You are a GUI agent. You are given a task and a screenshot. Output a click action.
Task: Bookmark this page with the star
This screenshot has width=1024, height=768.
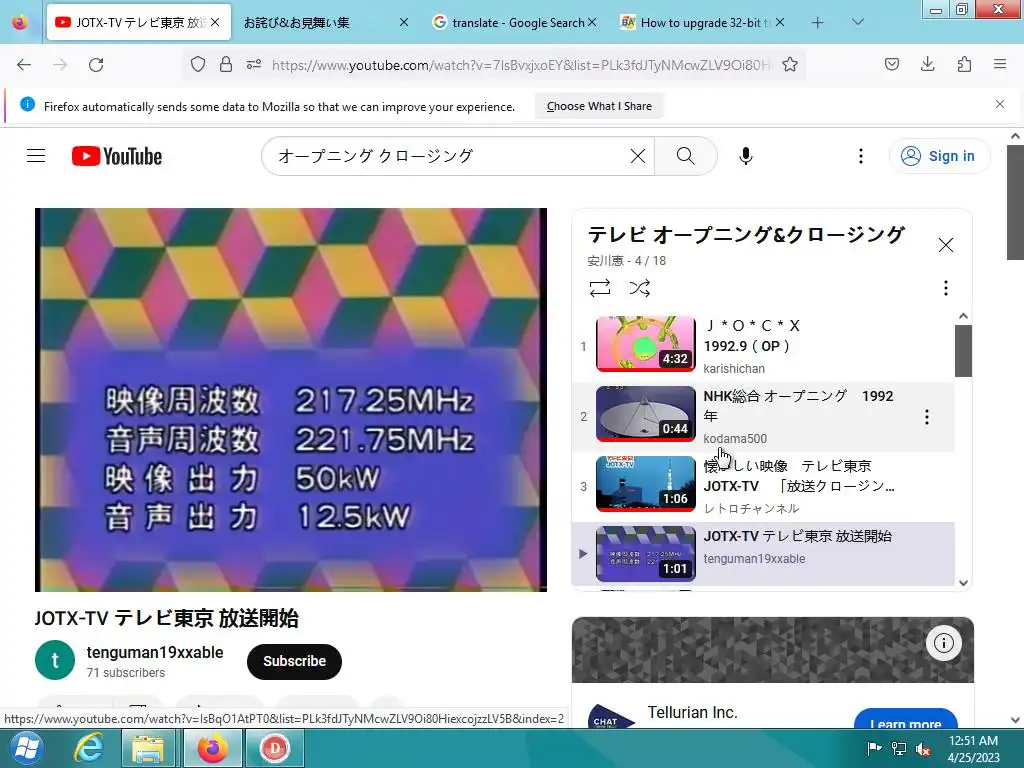[790, 65]
